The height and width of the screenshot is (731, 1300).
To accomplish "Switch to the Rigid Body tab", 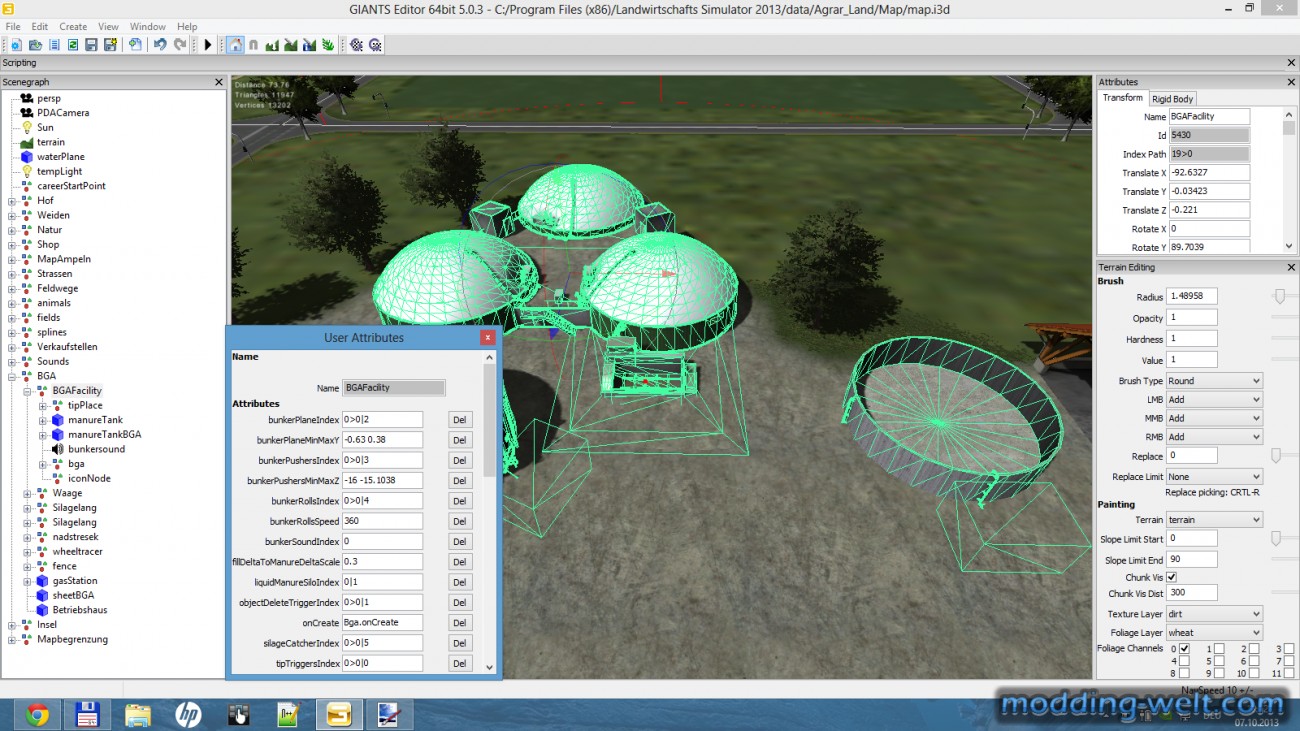I will click(1172, 99).
